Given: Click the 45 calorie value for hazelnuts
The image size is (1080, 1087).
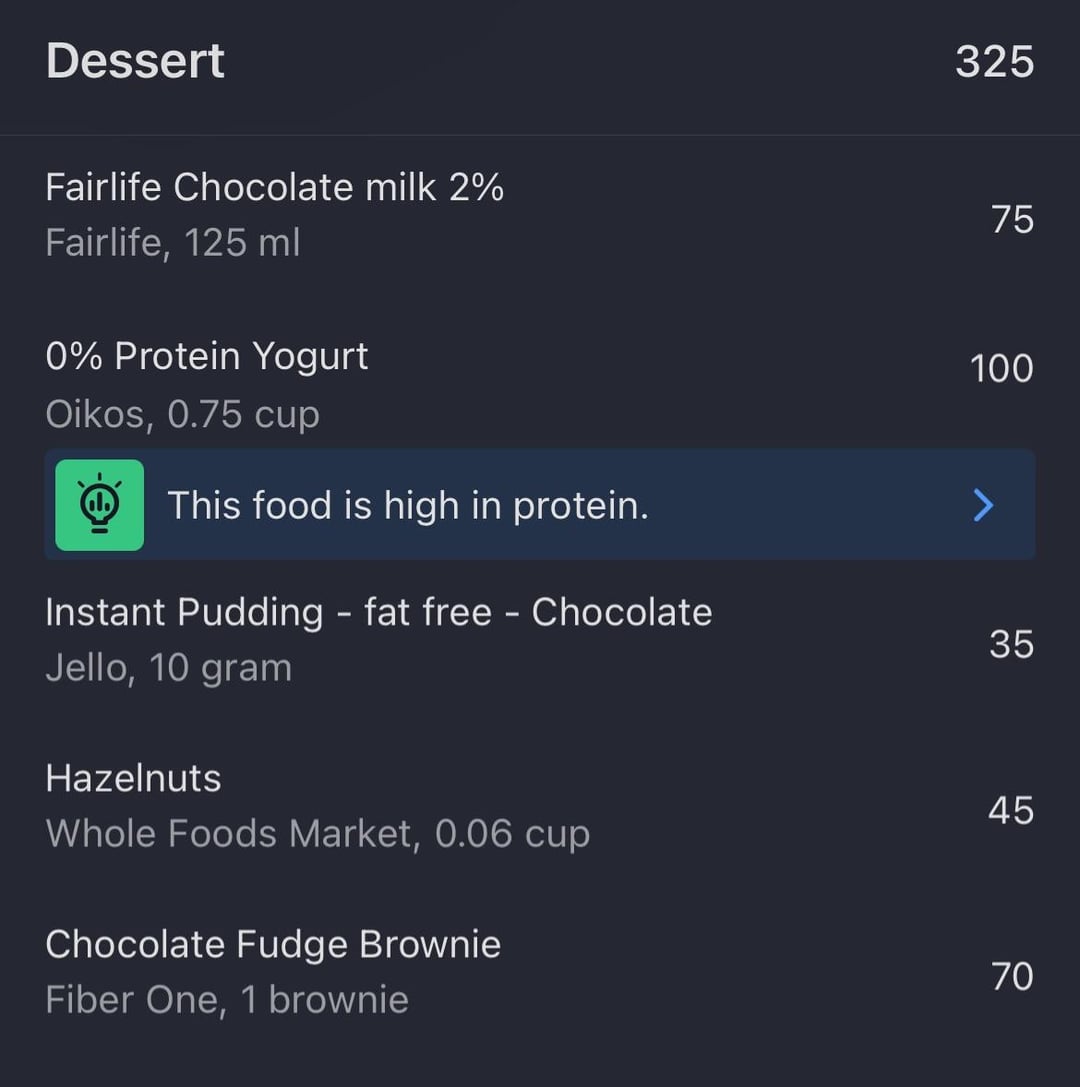Looking at the screenshot, I should pyautogui.click(x=1011, y=811).
